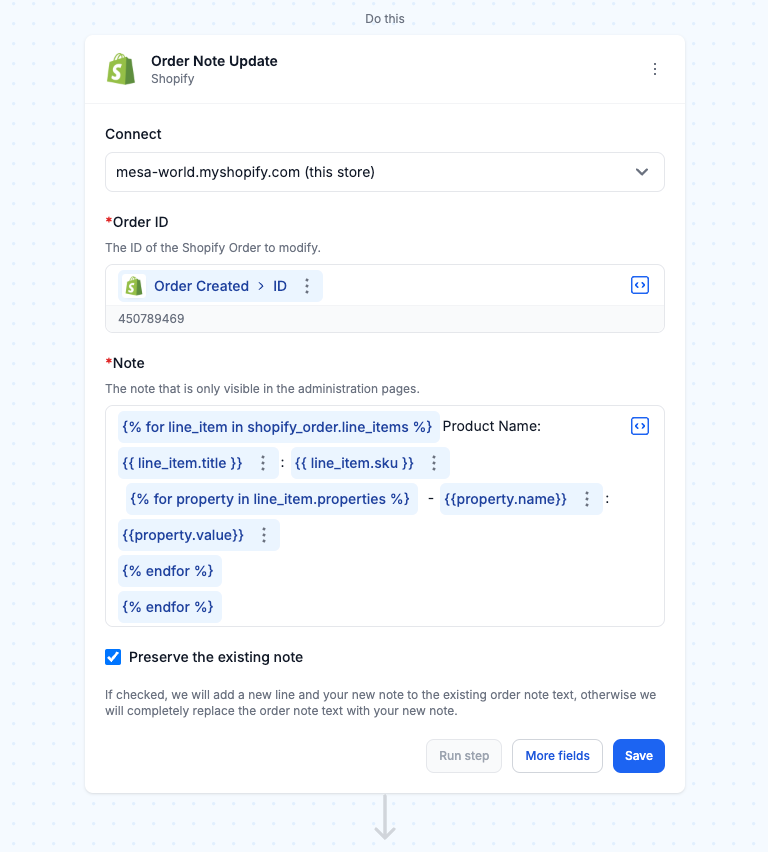Select the first {% endfor %} token
768x852 pixels.
point(168,571)
